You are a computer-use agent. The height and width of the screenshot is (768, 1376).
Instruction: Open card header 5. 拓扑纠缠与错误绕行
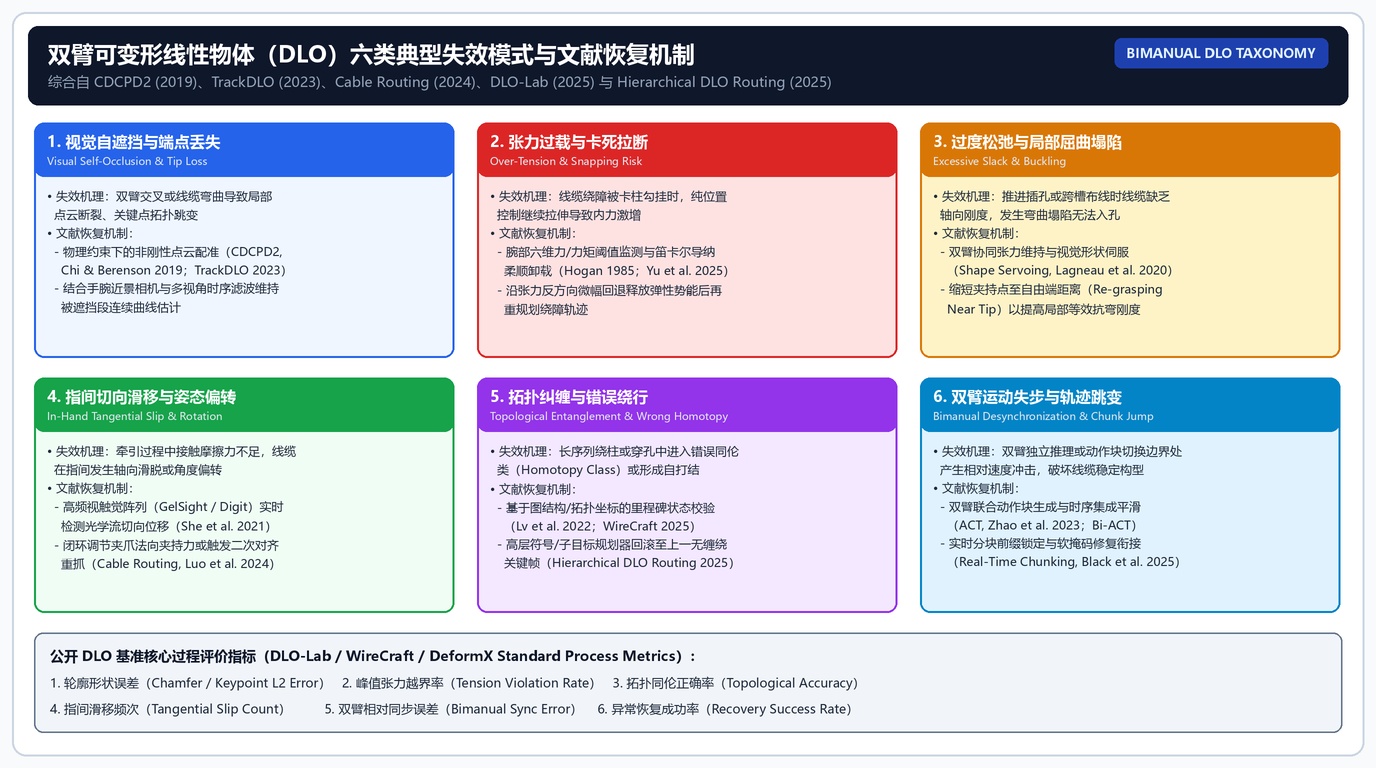click(687, 405)
